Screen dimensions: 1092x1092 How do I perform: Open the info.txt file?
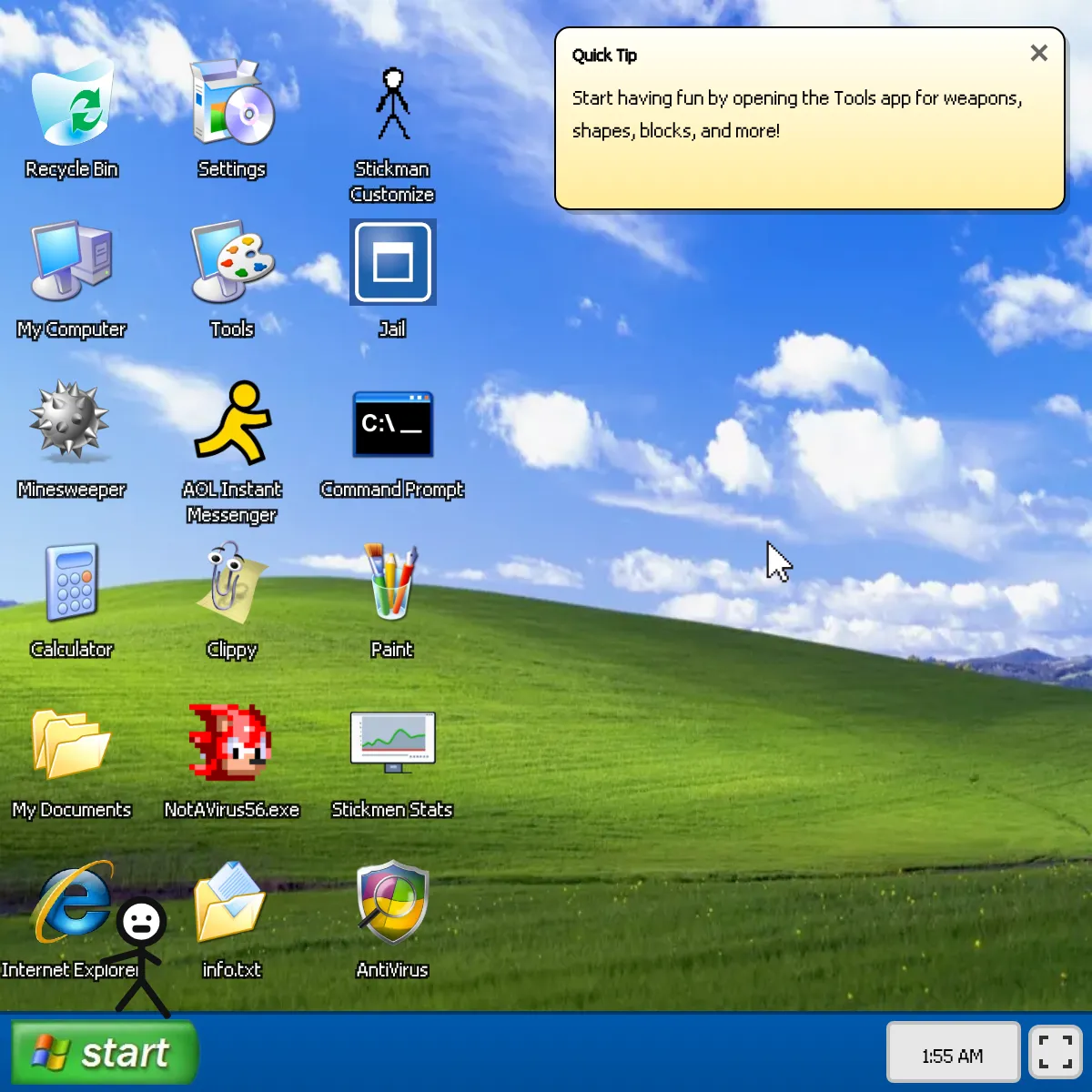pos(232,905)
